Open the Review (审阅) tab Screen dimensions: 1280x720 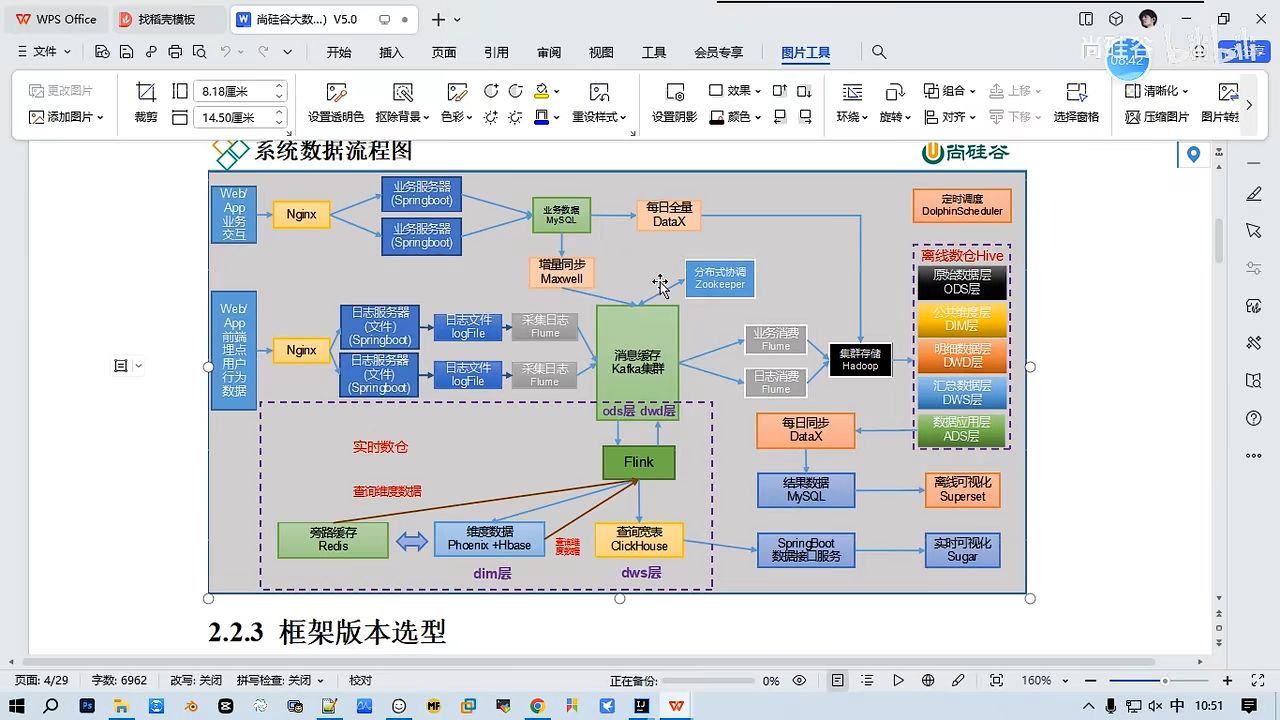pyautogui.click(x=549, y=53)
